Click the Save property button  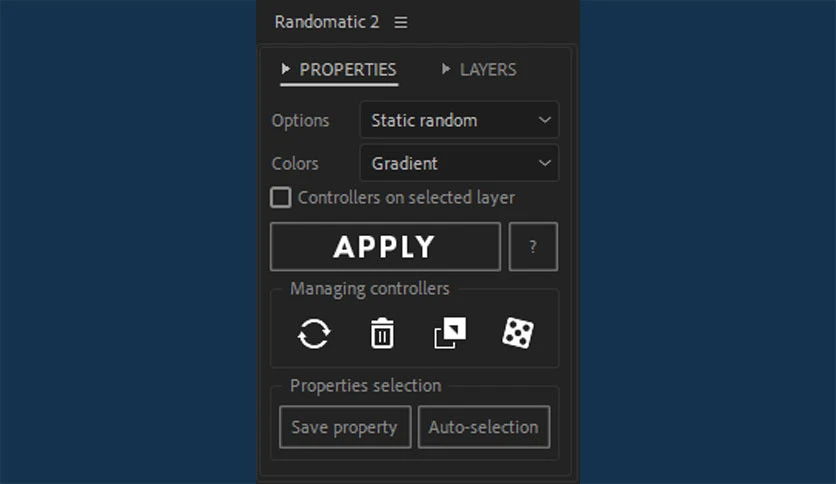pyautogui.click(x=345, y=427)
